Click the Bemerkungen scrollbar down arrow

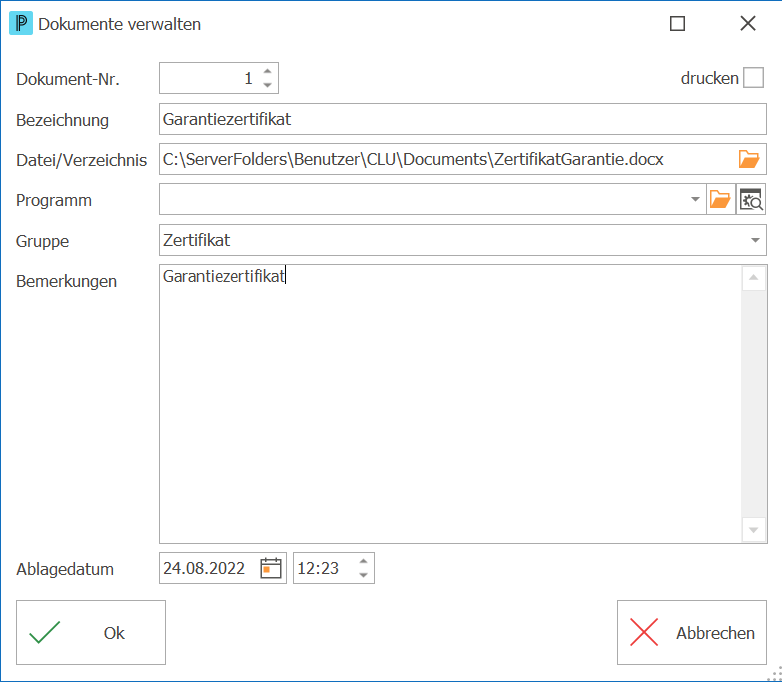754,530
